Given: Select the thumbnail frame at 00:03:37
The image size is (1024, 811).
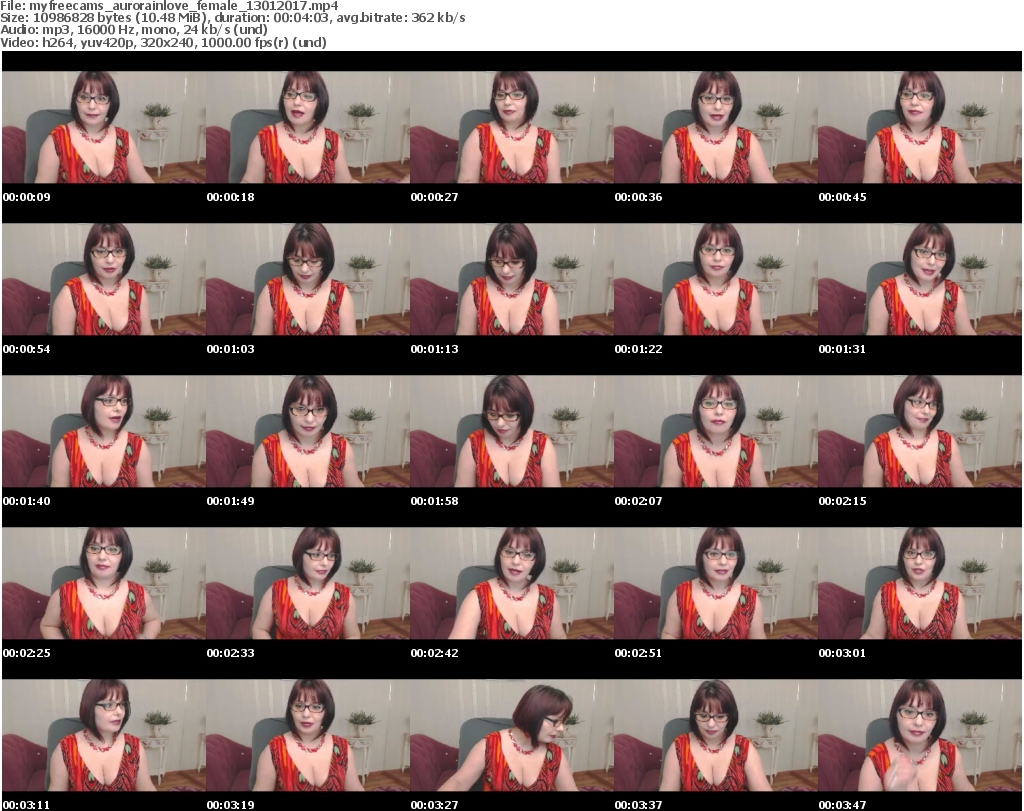Looking at the screenshot, I should (x=716, y=735).
